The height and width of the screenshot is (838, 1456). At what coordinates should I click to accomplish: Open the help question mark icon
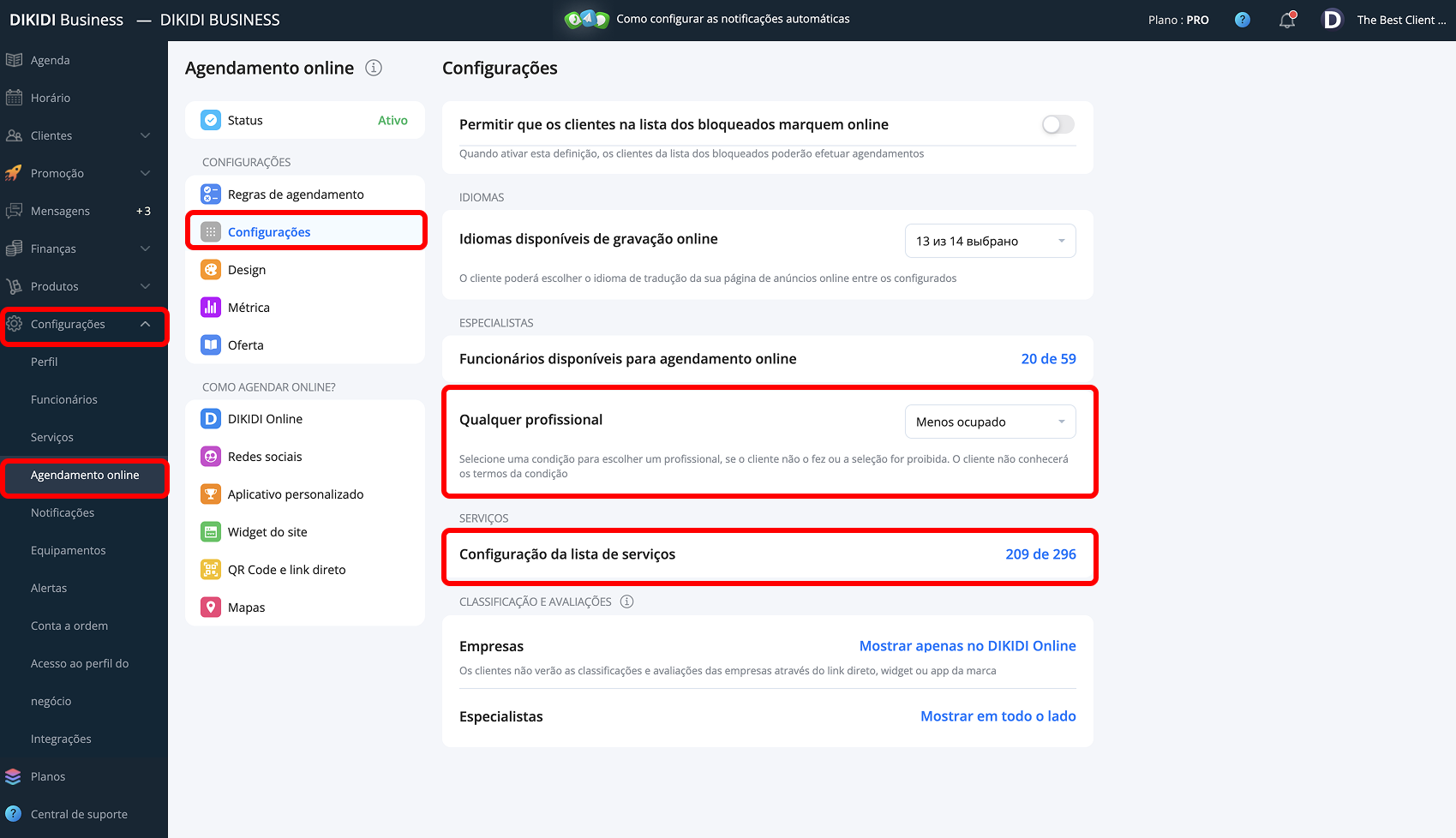click(x=1242, y=20)
